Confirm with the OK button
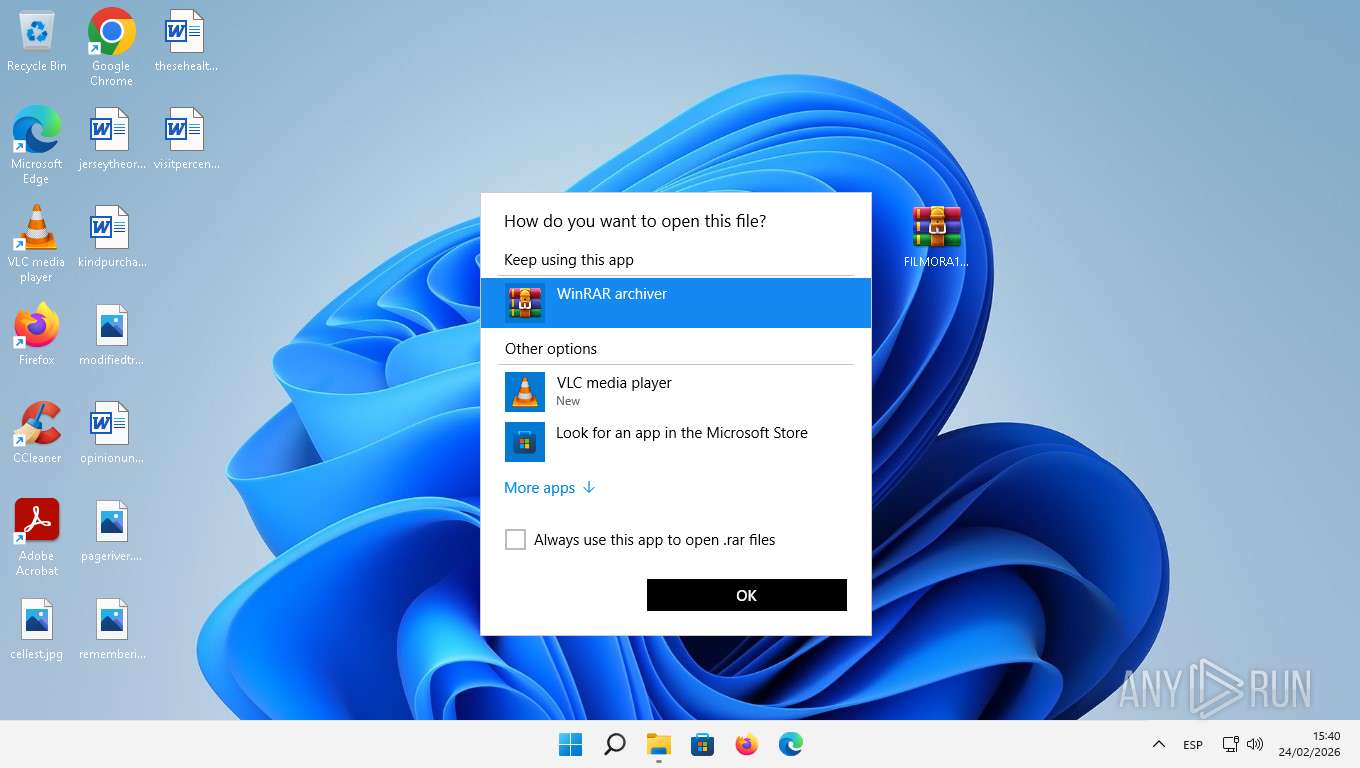Screen dimensions: 1360x768 (x=747, y=595)
